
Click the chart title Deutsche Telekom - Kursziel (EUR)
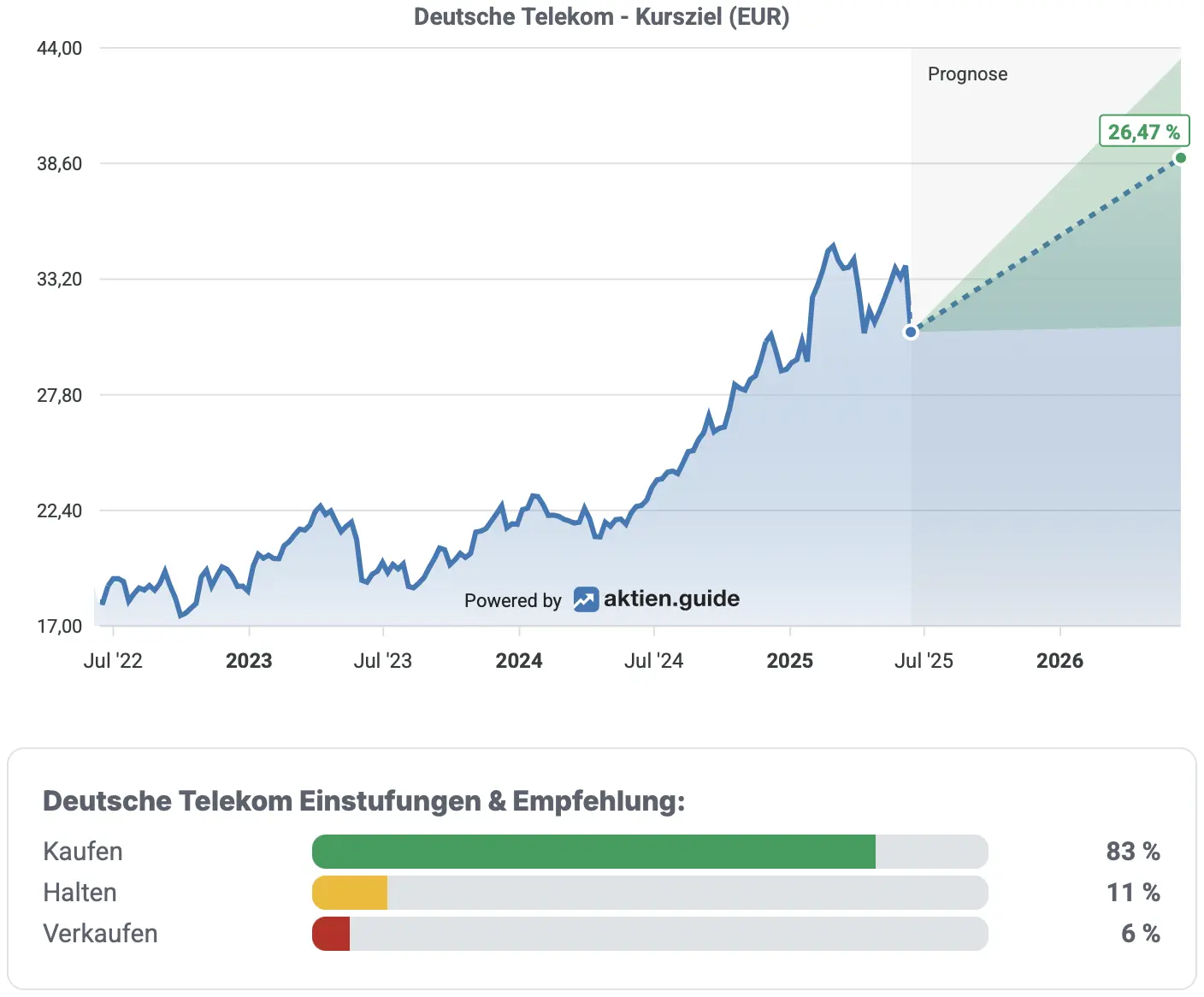601,16
